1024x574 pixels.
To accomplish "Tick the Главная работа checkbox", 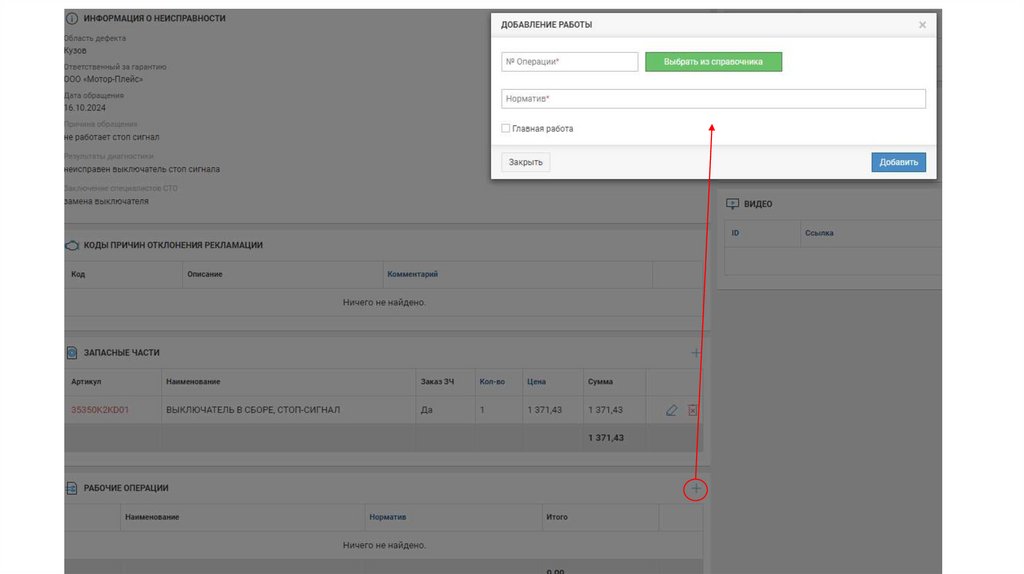I will pyautogui.click(x=505, y=129).
